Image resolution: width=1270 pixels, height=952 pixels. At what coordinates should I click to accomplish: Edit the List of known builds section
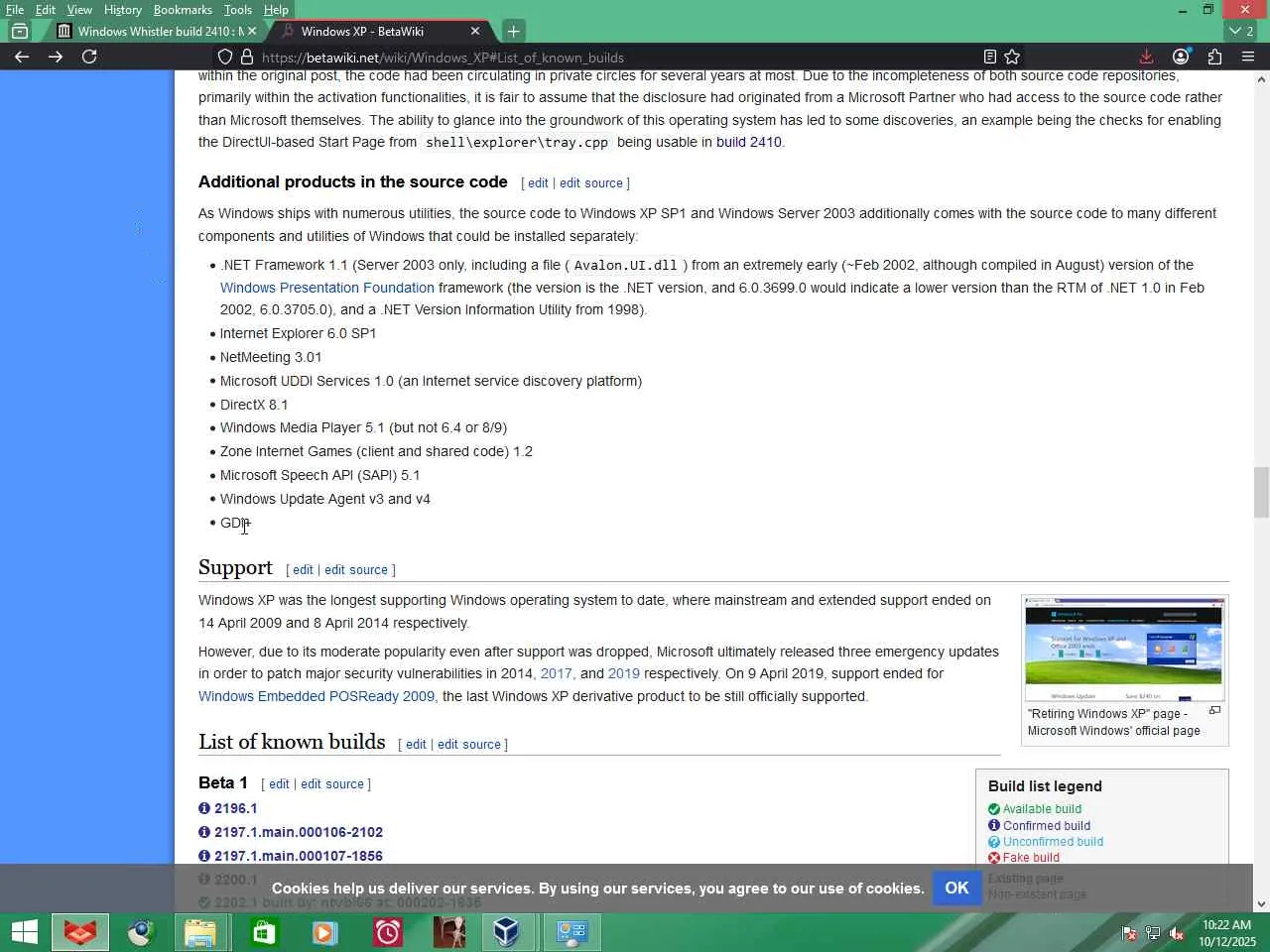(416, 745)
